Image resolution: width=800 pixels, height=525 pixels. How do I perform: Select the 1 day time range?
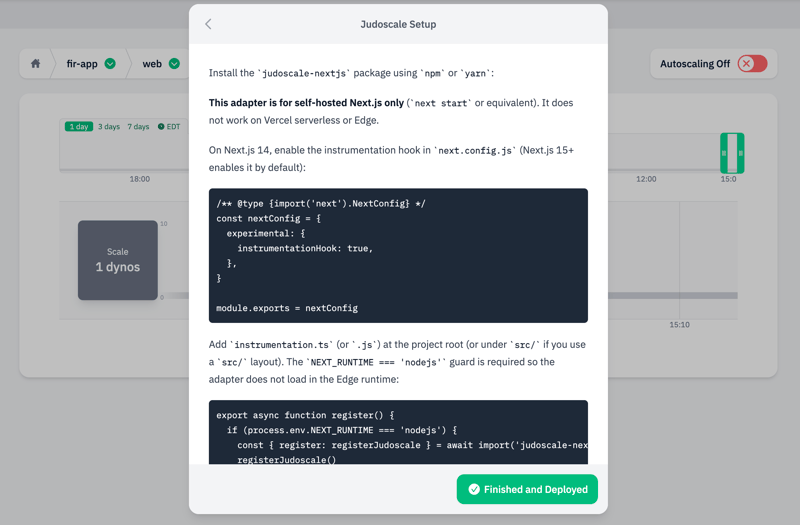pyautogui.click(x=79, y=127)
